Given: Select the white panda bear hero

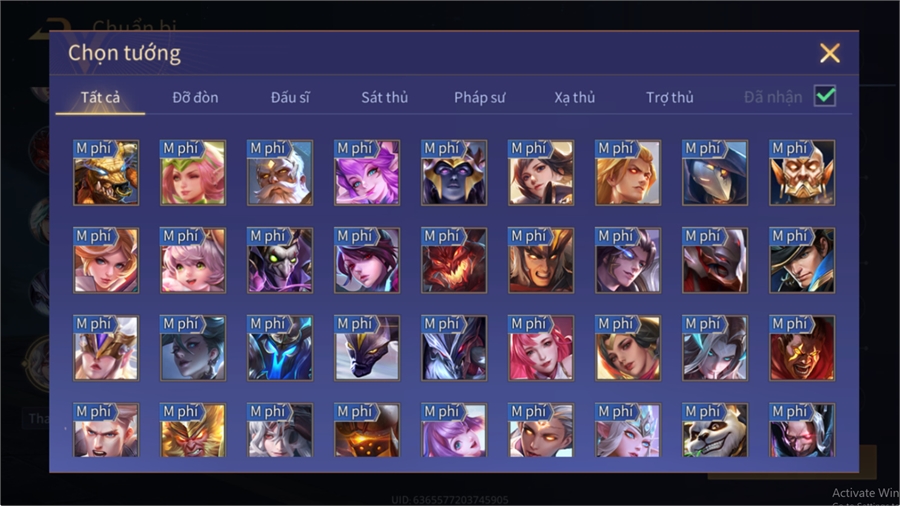Looking at the screenshot, I should click(715, 430).
